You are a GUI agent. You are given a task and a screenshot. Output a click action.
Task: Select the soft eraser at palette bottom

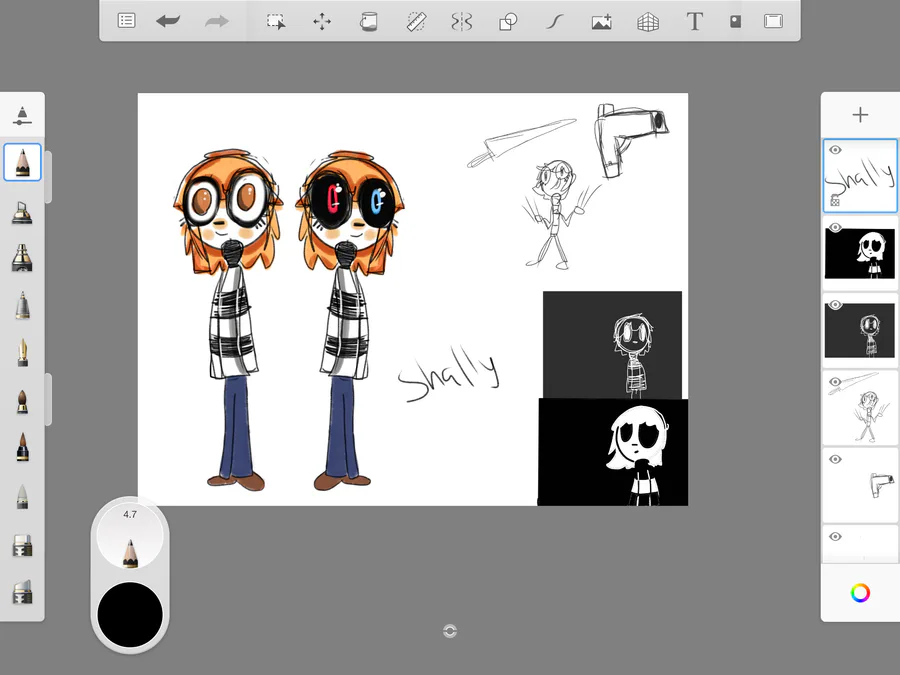coord(22,592)
